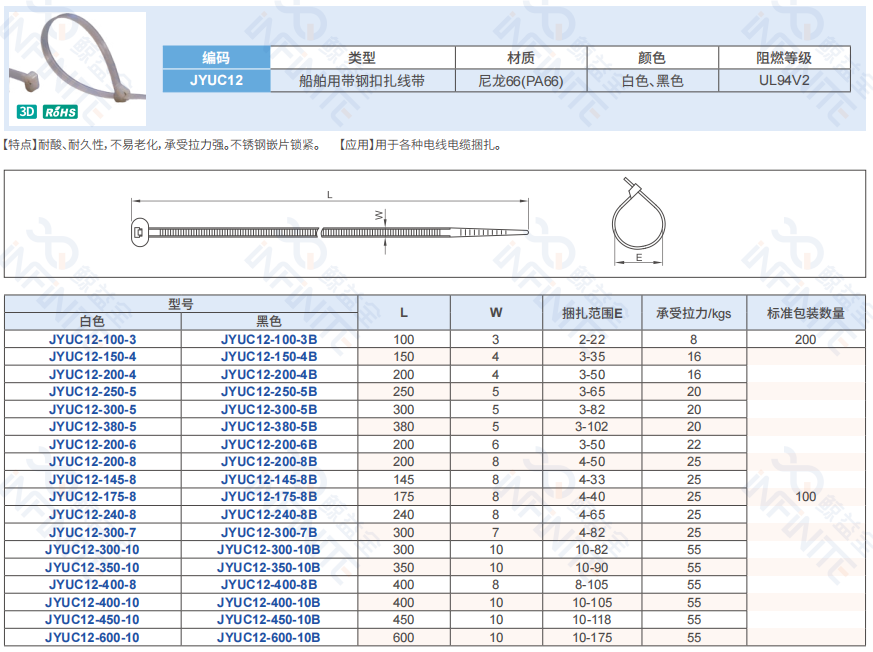
Task: Open white model JYUC12-300-10
Action: [x=92, y=550]
